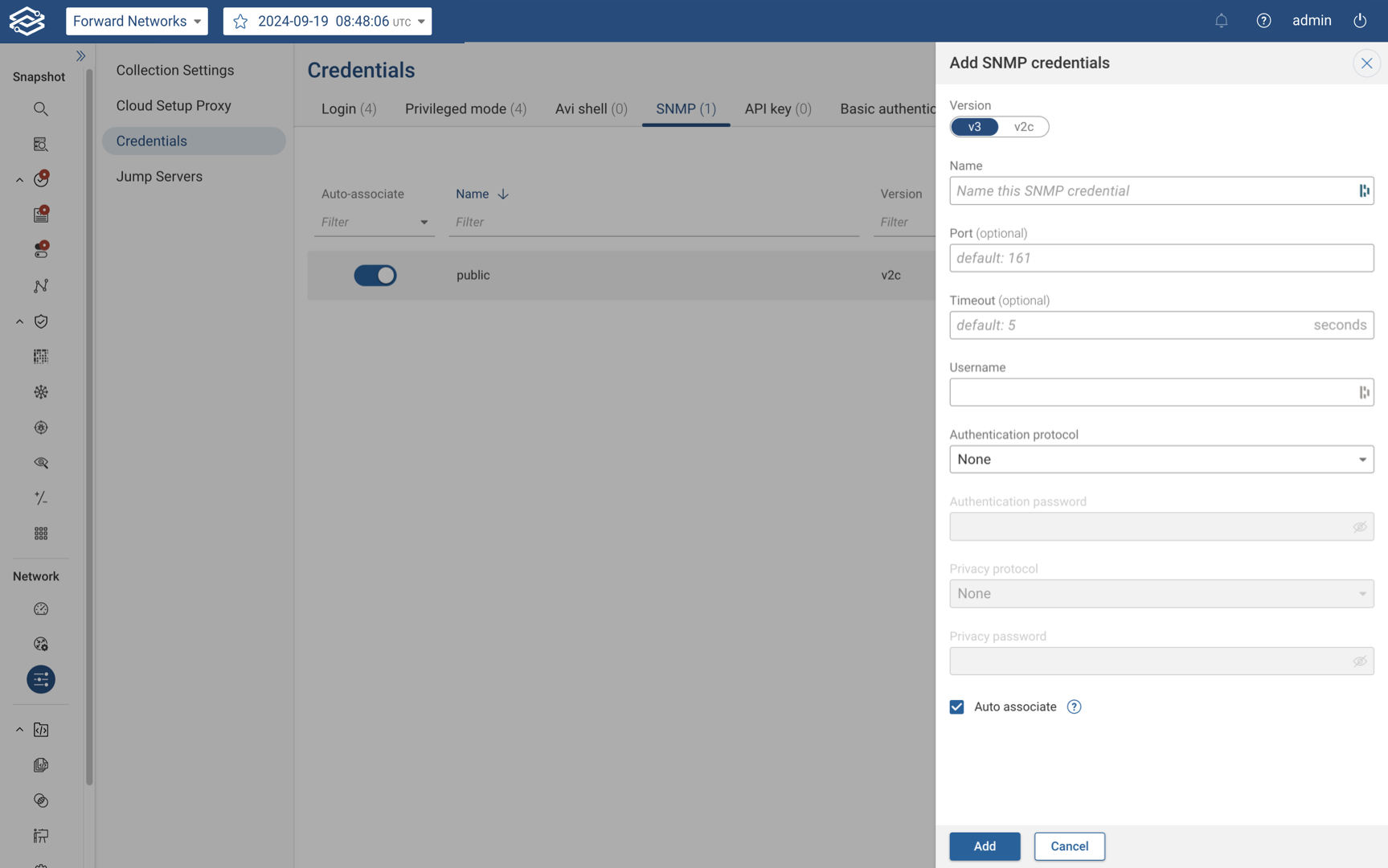The image size is (1388, 868).
Task: Cancel the Add SNMP credentials dialog
Action: [x=1069, y=845]
